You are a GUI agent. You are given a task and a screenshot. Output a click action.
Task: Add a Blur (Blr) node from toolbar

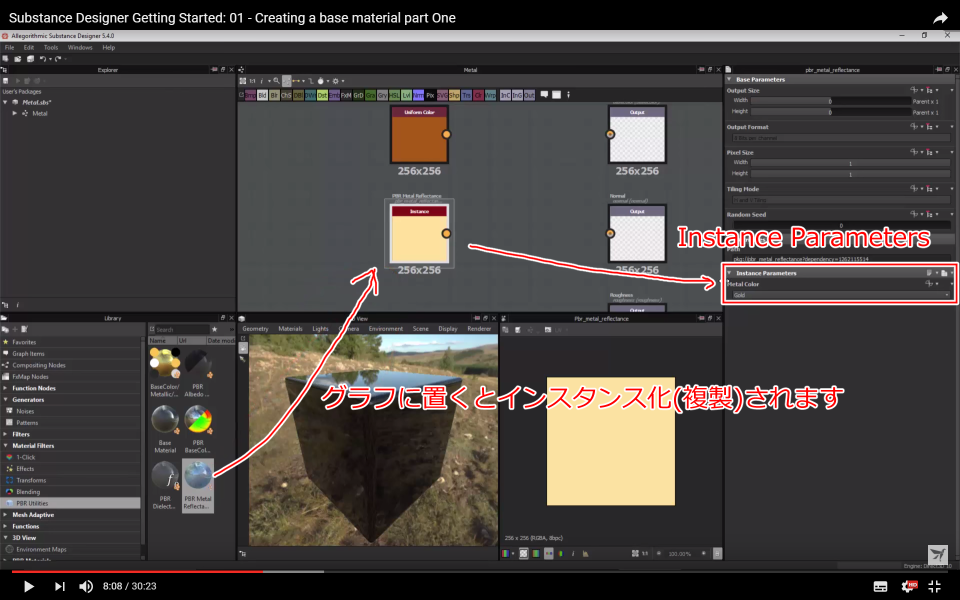pos(274,96)
